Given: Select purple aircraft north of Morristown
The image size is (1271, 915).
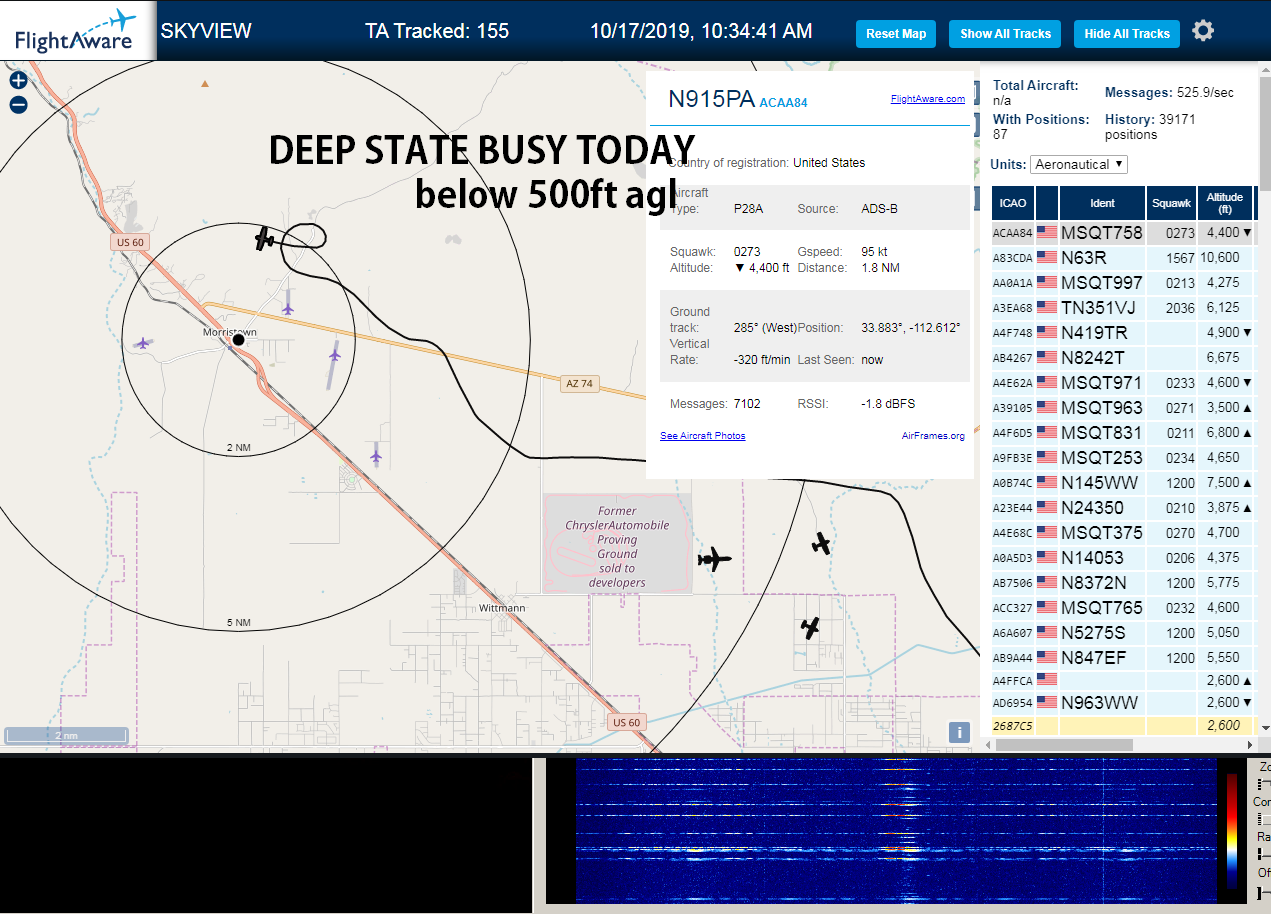Looking at the screenshot, I should (288, 308).
